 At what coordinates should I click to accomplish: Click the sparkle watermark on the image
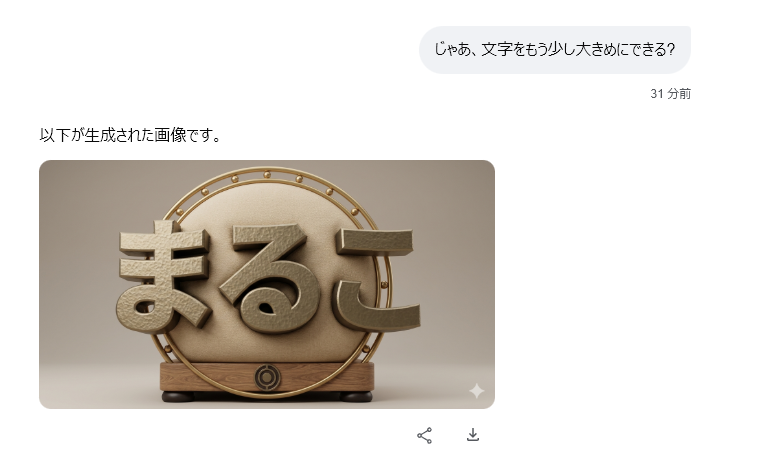click(x=477, y=390)
